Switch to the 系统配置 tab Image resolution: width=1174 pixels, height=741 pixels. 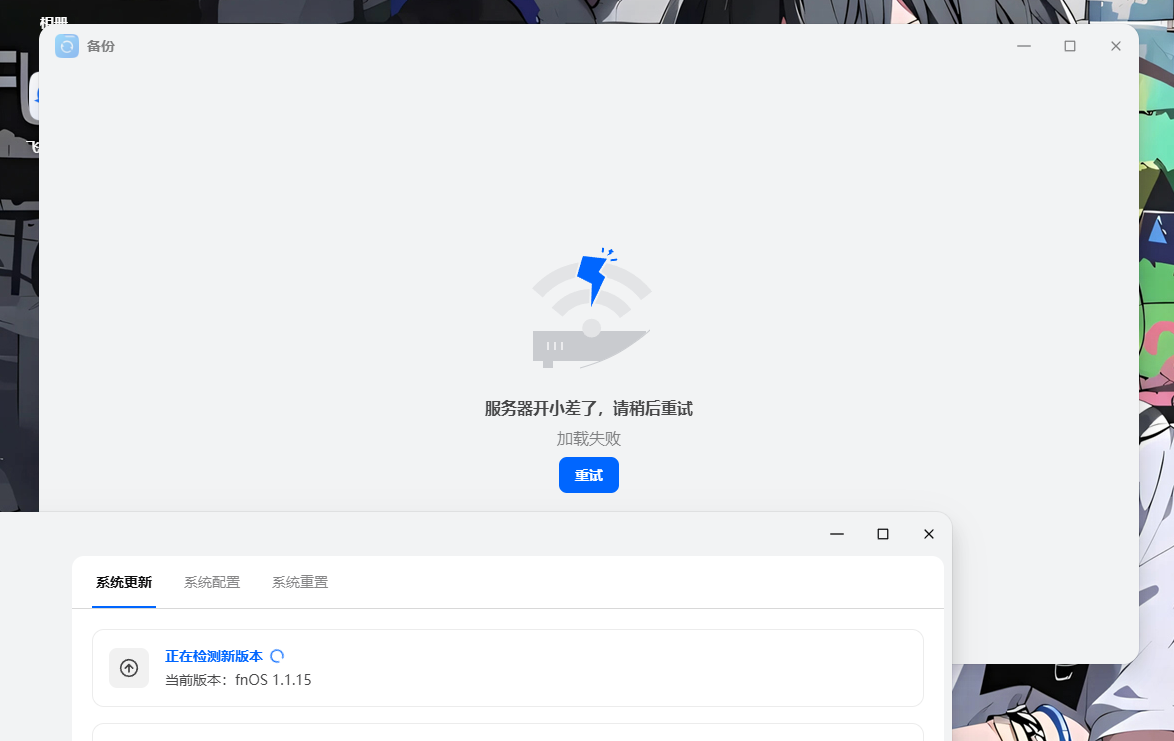pos(211,581)
